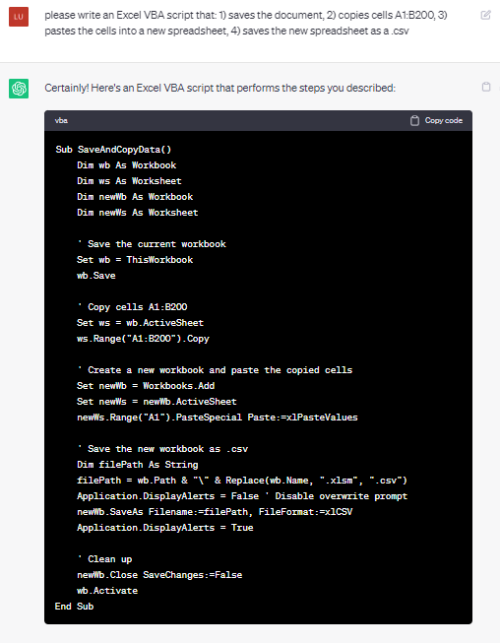500x643 pixels.
Task: Click the 'Set newWb = Workbooks.Add' line
Action: point(146,386)
